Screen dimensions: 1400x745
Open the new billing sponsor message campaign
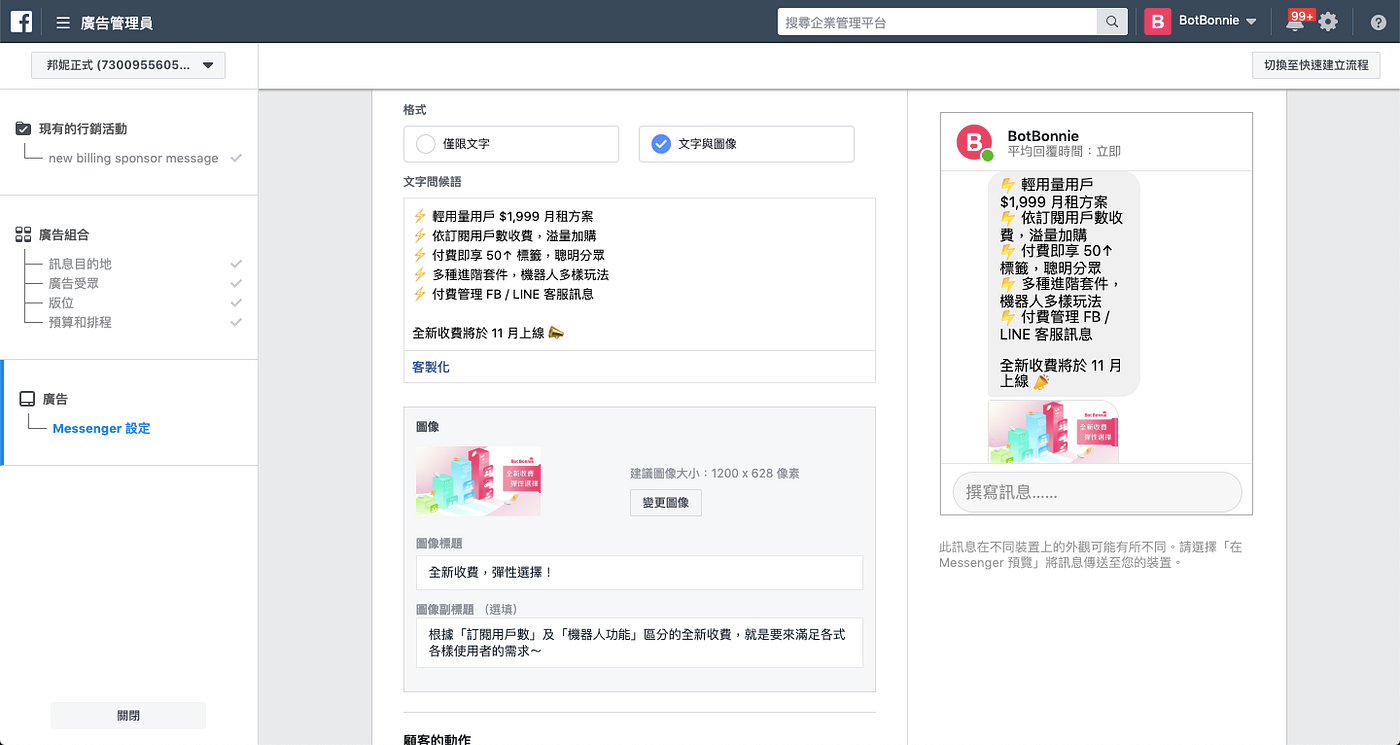[133, 158]
